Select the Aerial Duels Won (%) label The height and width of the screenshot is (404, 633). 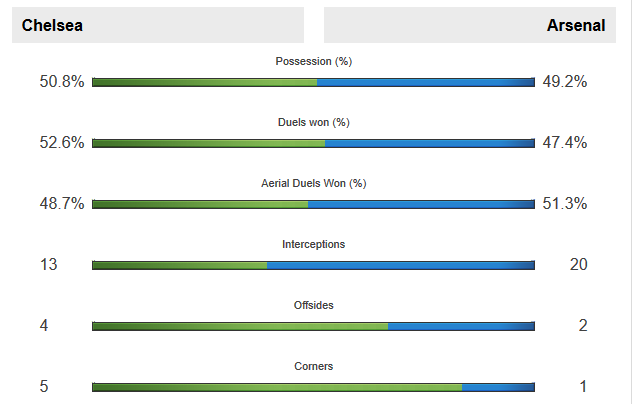(314, 183)
